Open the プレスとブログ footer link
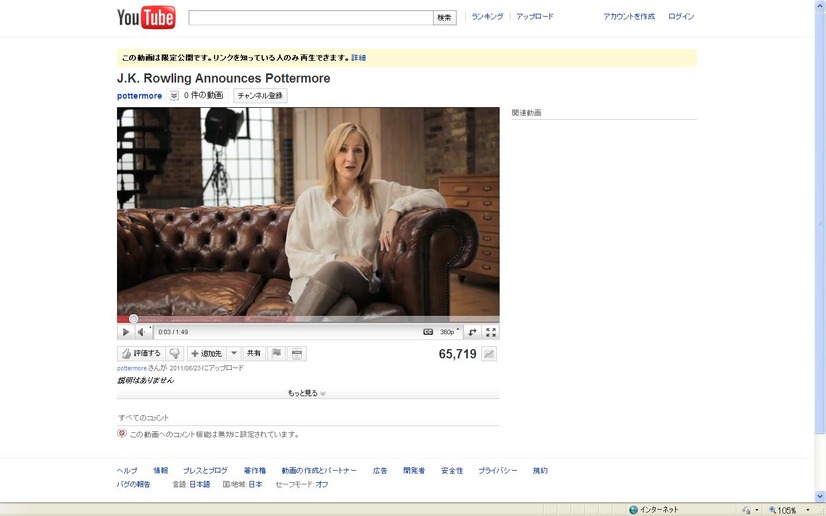The image size is (826, 516). (205, 470)
